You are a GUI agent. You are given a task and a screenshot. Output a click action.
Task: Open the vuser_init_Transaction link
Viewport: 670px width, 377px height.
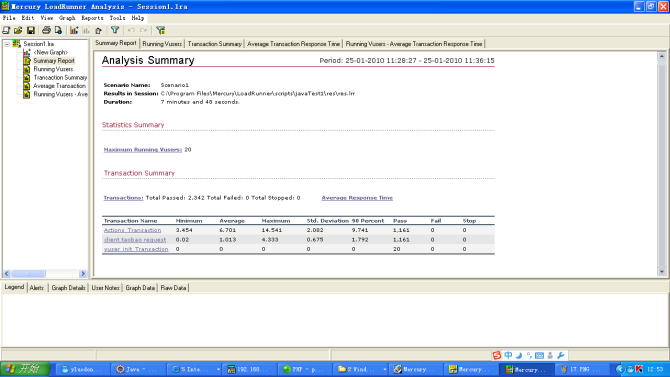(x=136, y=249)
